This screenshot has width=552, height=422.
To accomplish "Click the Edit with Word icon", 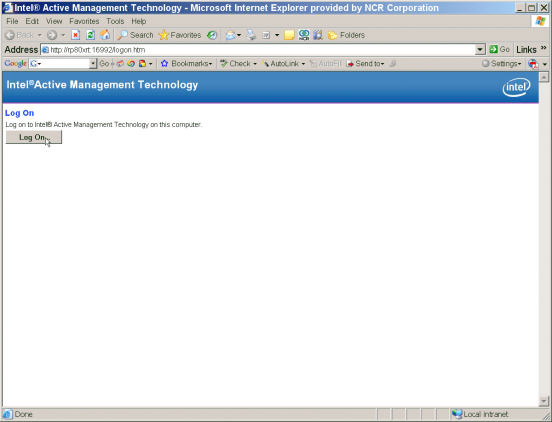I will pos(266,35).
